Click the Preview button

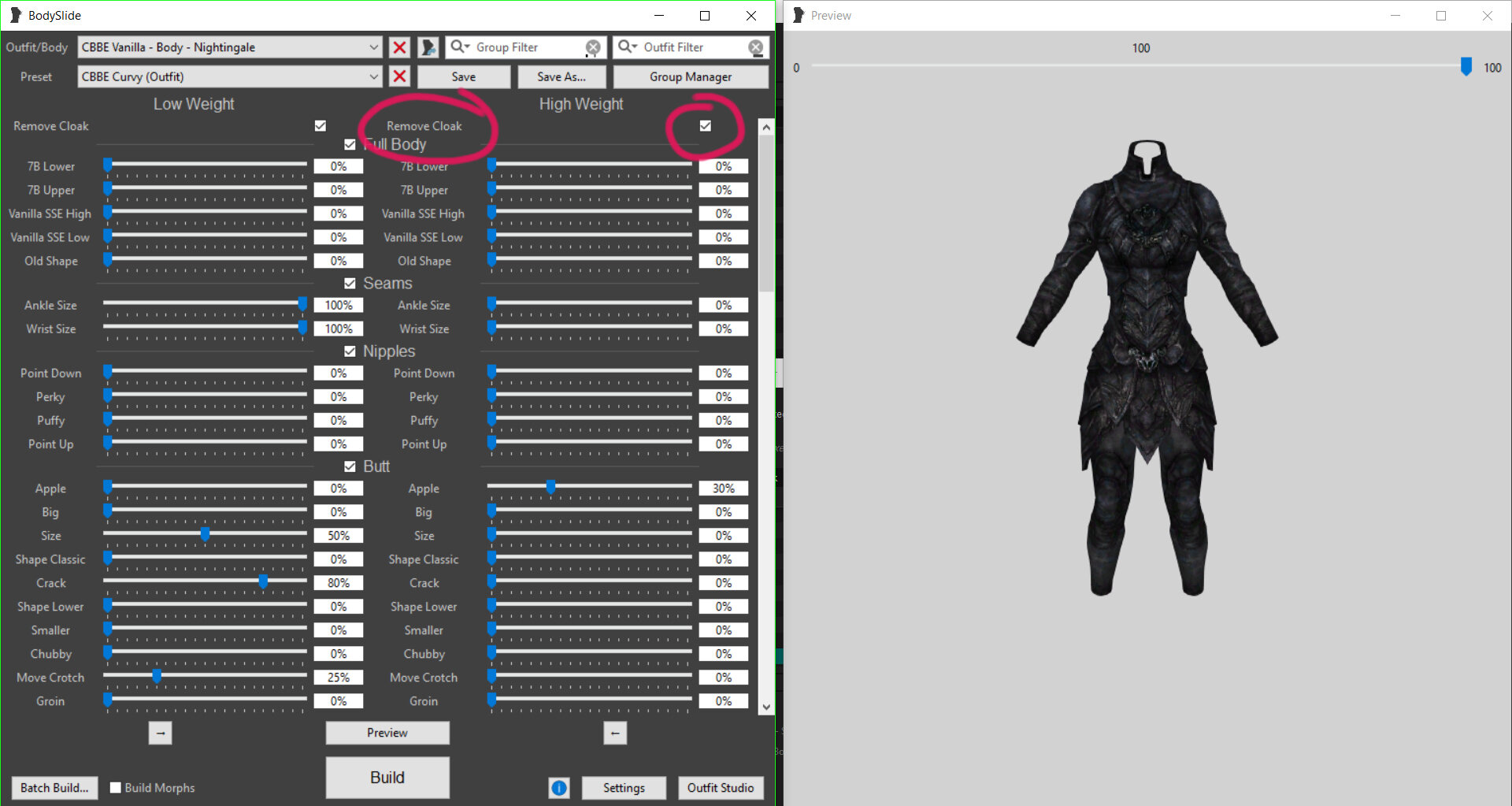(387, 733)
